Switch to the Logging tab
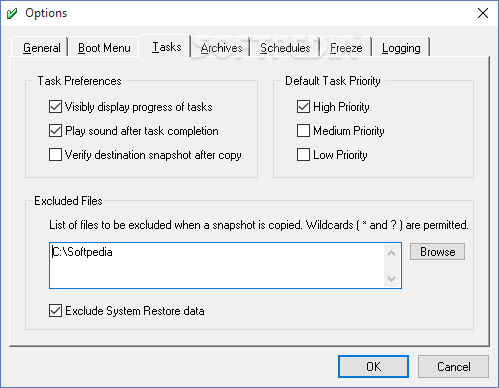 click(401, 48)
